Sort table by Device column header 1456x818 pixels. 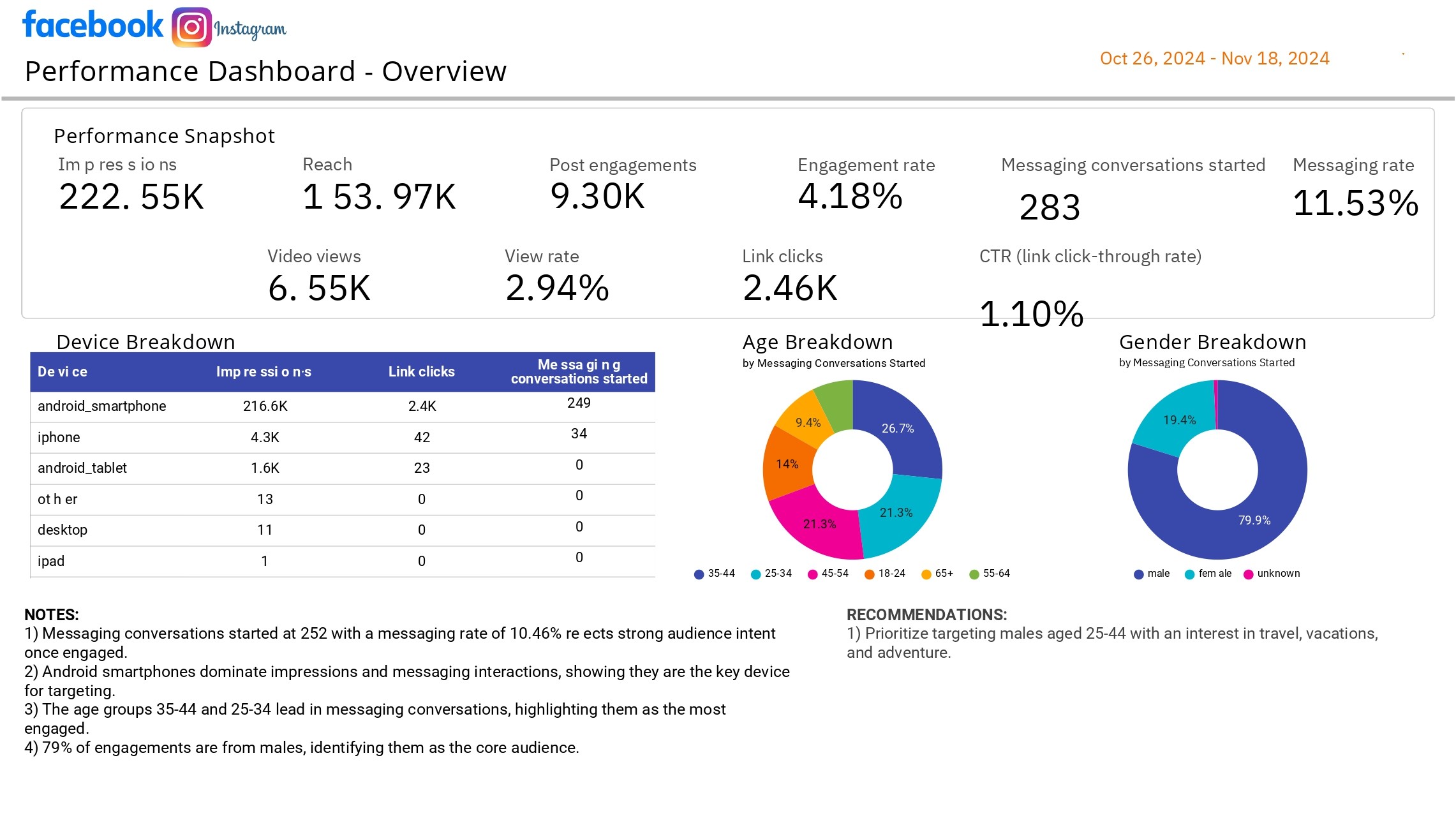(63, 372)
